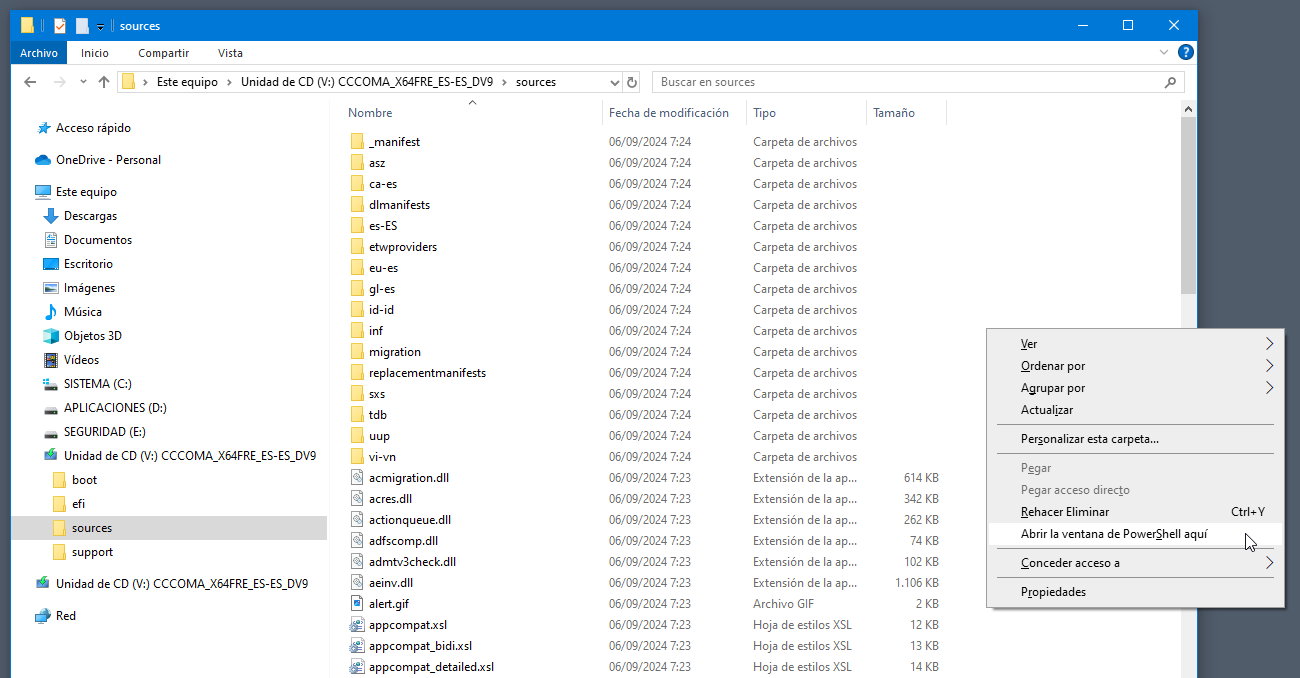The width and height of the screenshot is (1300, 678).
Task: Select Propiedades from the context menu
Action: (x=1053, y=592)
